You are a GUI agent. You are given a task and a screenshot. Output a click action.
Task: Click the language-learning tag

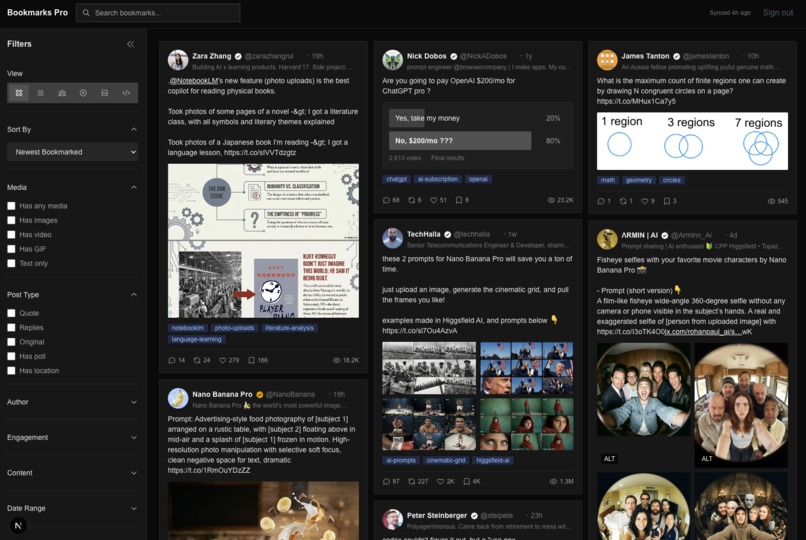[196, 339]
